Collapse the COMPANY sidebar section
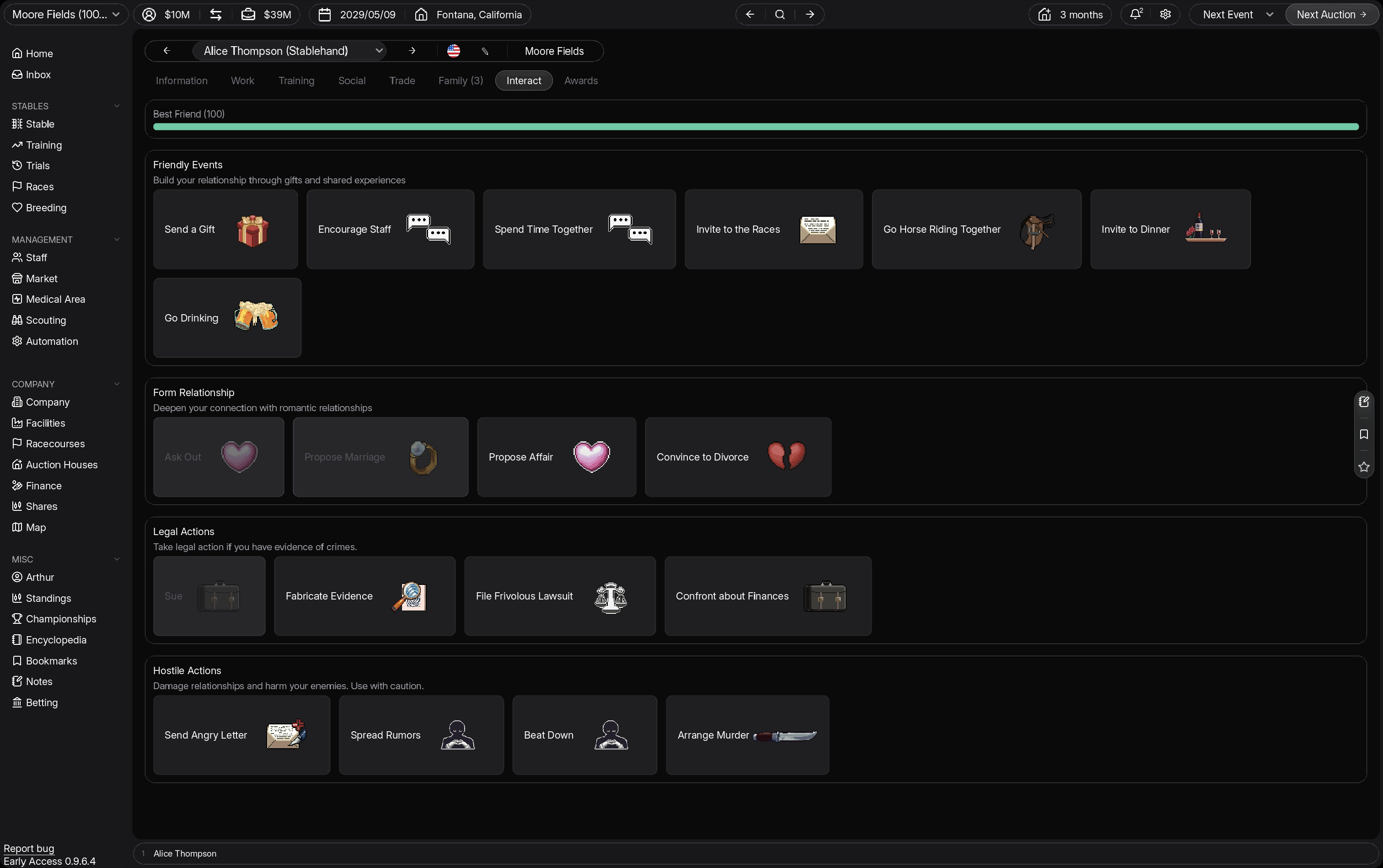This screenshot has width=1383, height=868. click(117, 384)
